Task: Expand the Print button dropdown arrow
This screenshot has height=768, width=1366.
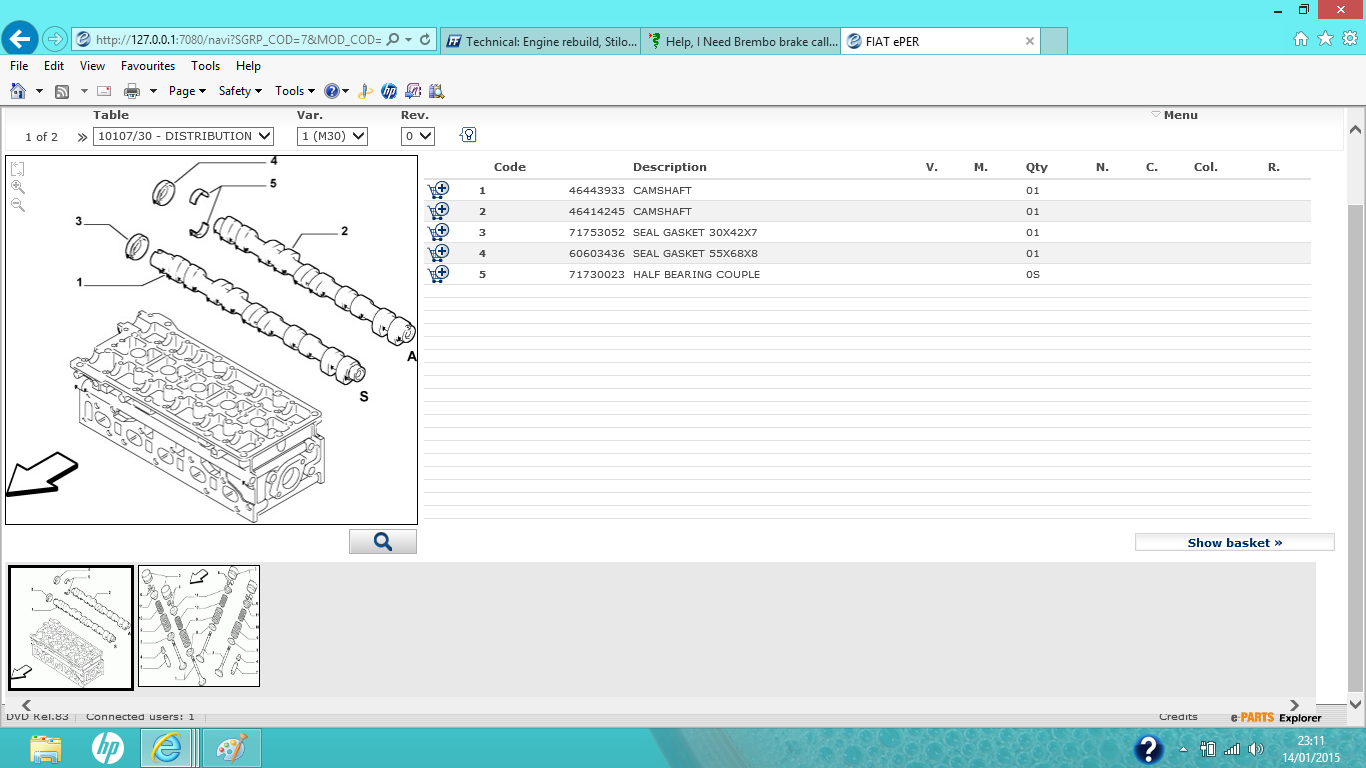Action: (x=153, y=91)
